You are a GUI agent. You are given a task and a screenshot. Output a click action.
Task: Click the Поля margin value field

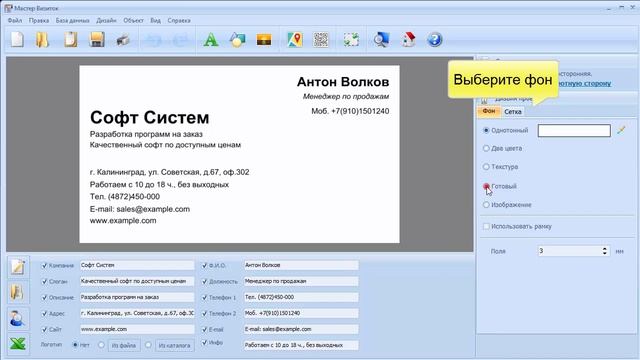[569, 251]
